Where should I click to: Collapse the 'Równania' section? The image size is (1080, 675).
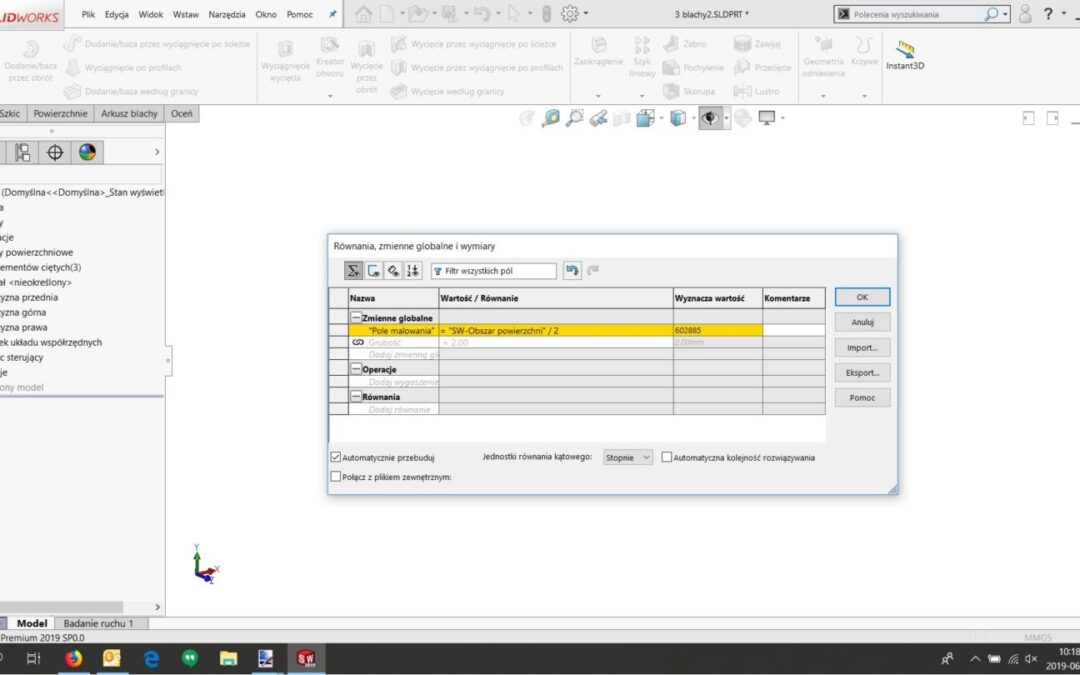[x=356, y=396]
